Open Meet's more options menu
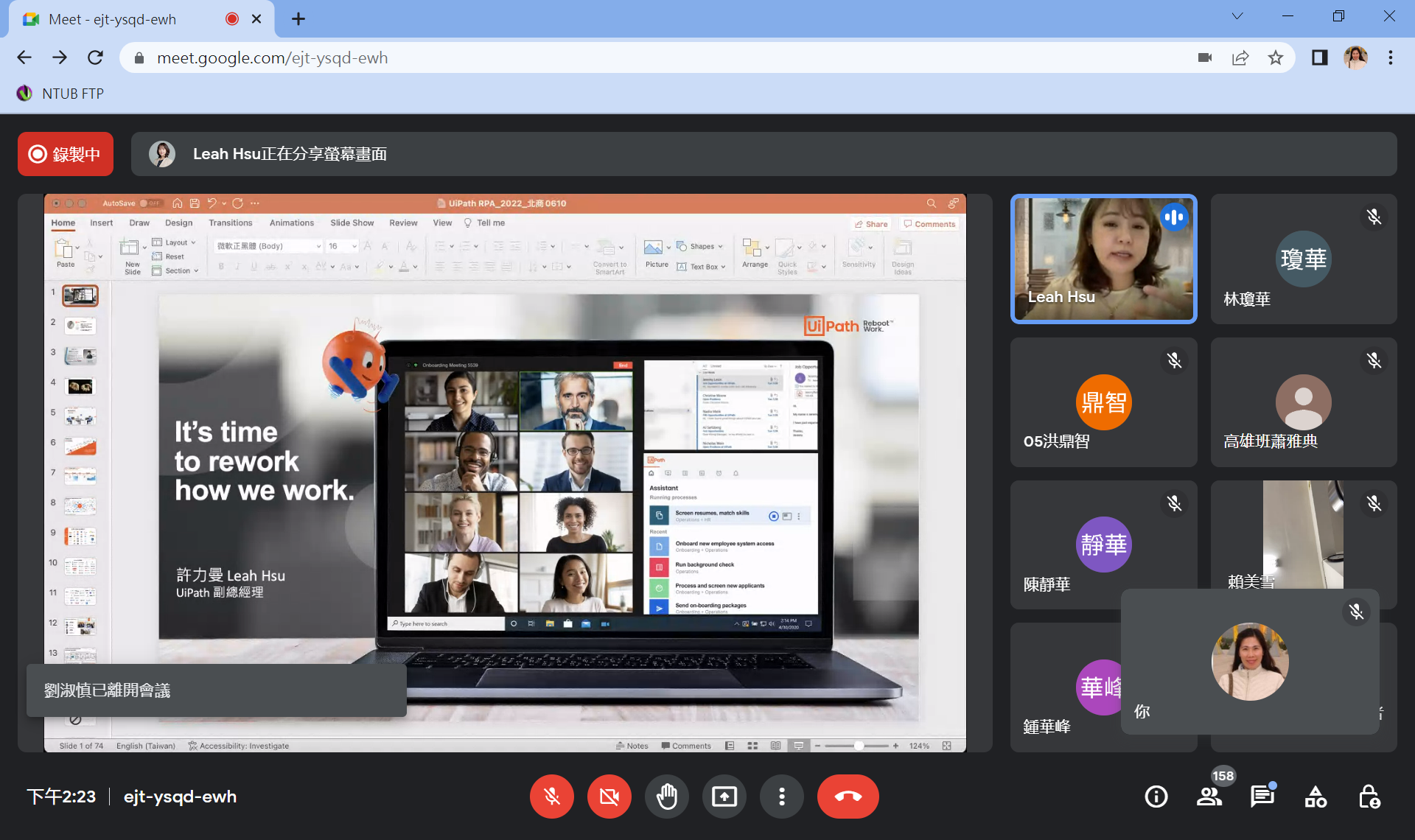This screenshot has height=840, width=1415. (781, 797)
